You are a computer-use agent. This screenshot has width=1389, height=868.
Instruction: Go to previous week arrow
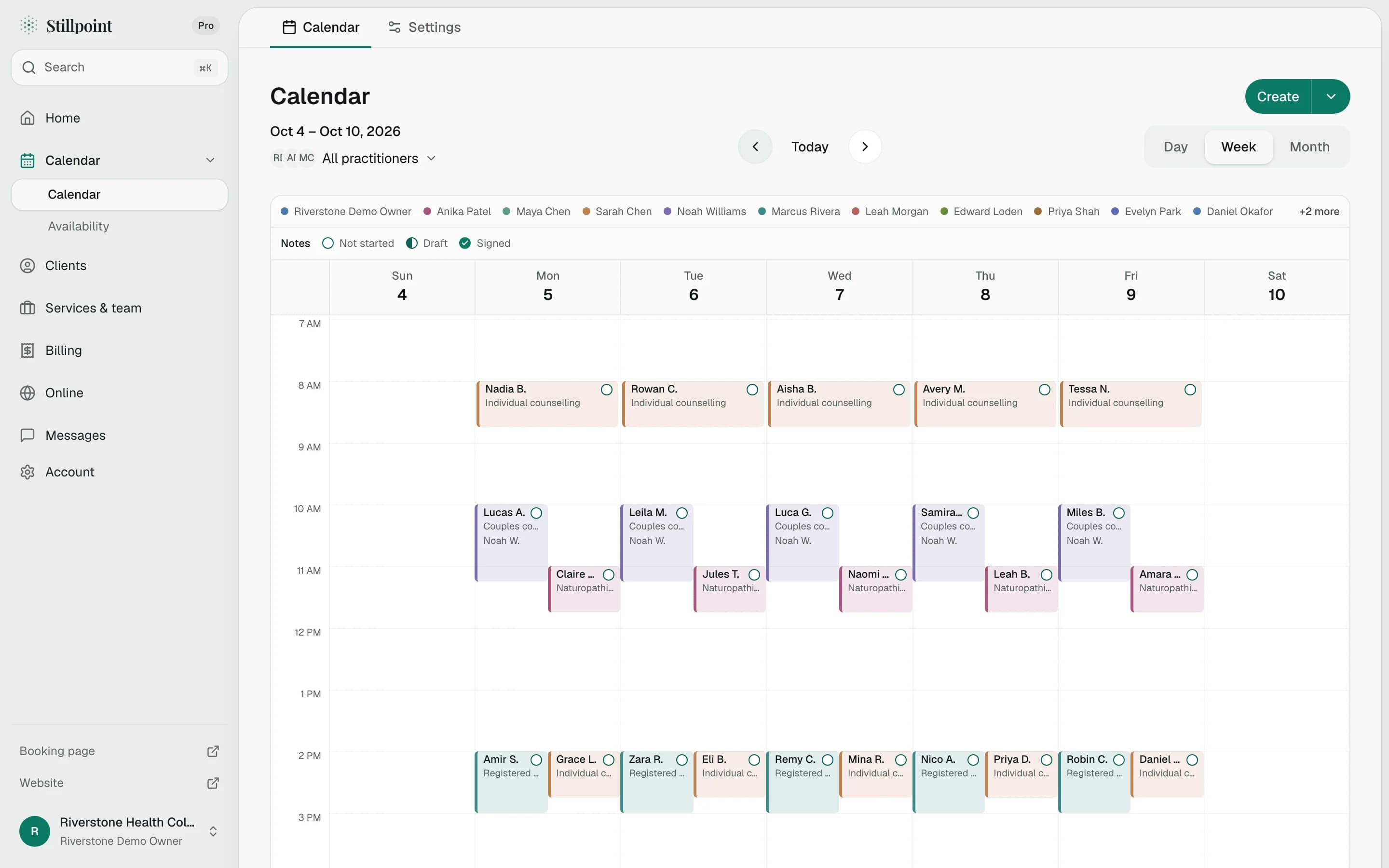[755, 147]
